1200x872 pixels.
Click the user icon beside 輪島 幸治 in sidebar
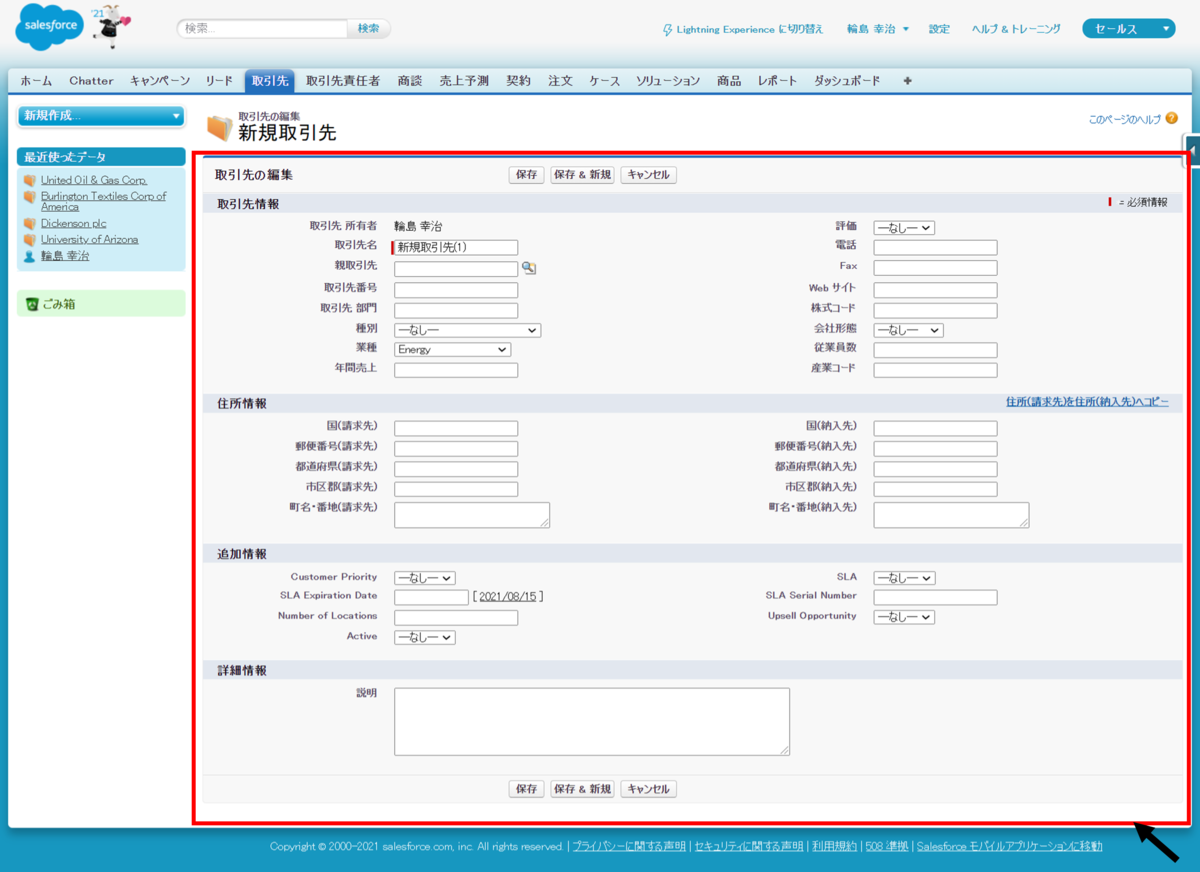pos(30,256)
